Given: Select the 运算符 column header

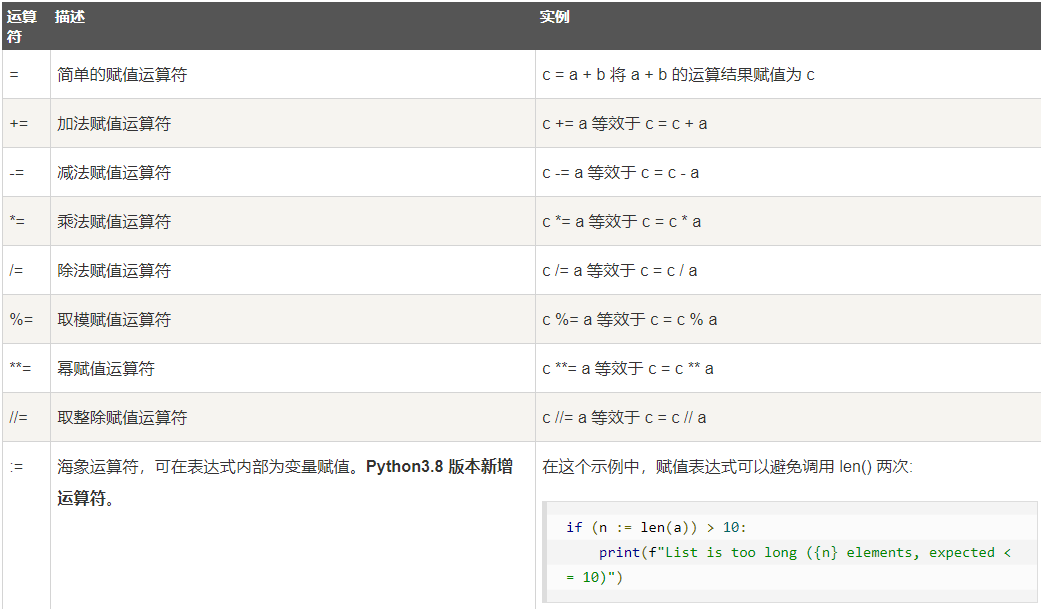Looking at the screenshot, I should [x=21, y=27].
